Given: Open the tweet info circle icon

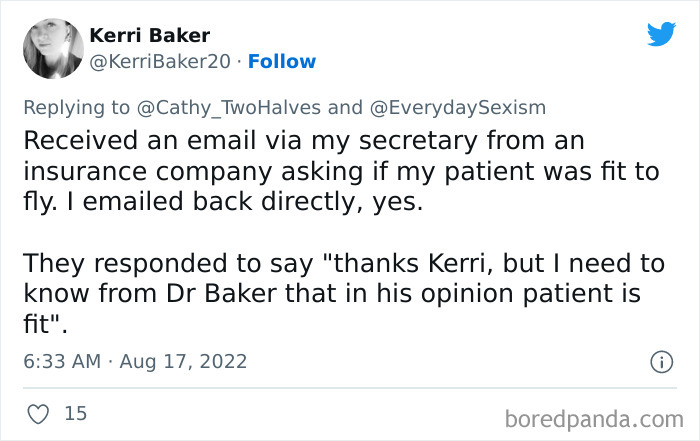Looking at the screenshot, I should pos(660,361).
